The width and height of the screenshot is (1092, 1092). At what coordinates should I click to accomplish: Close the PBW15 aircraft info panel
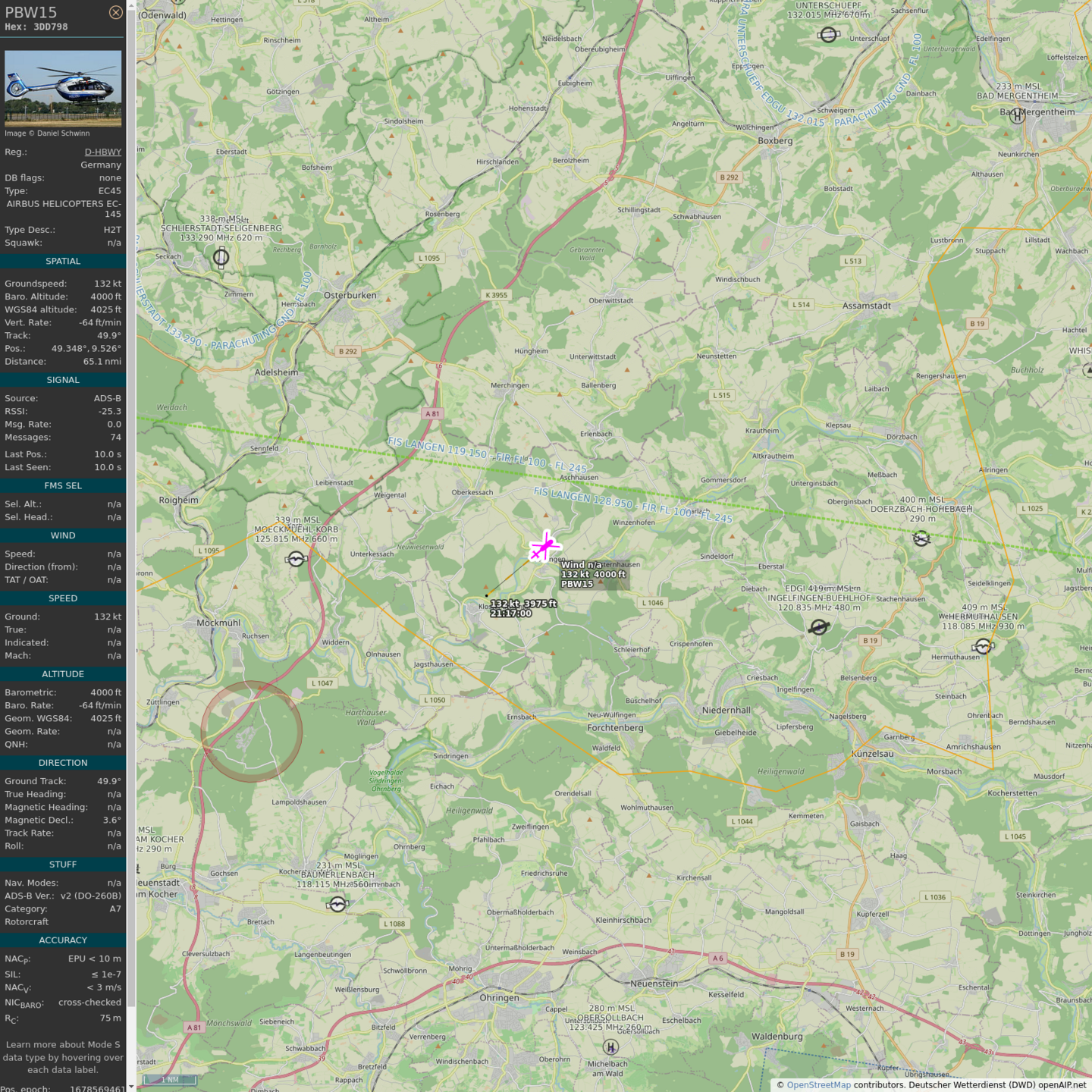115,12
